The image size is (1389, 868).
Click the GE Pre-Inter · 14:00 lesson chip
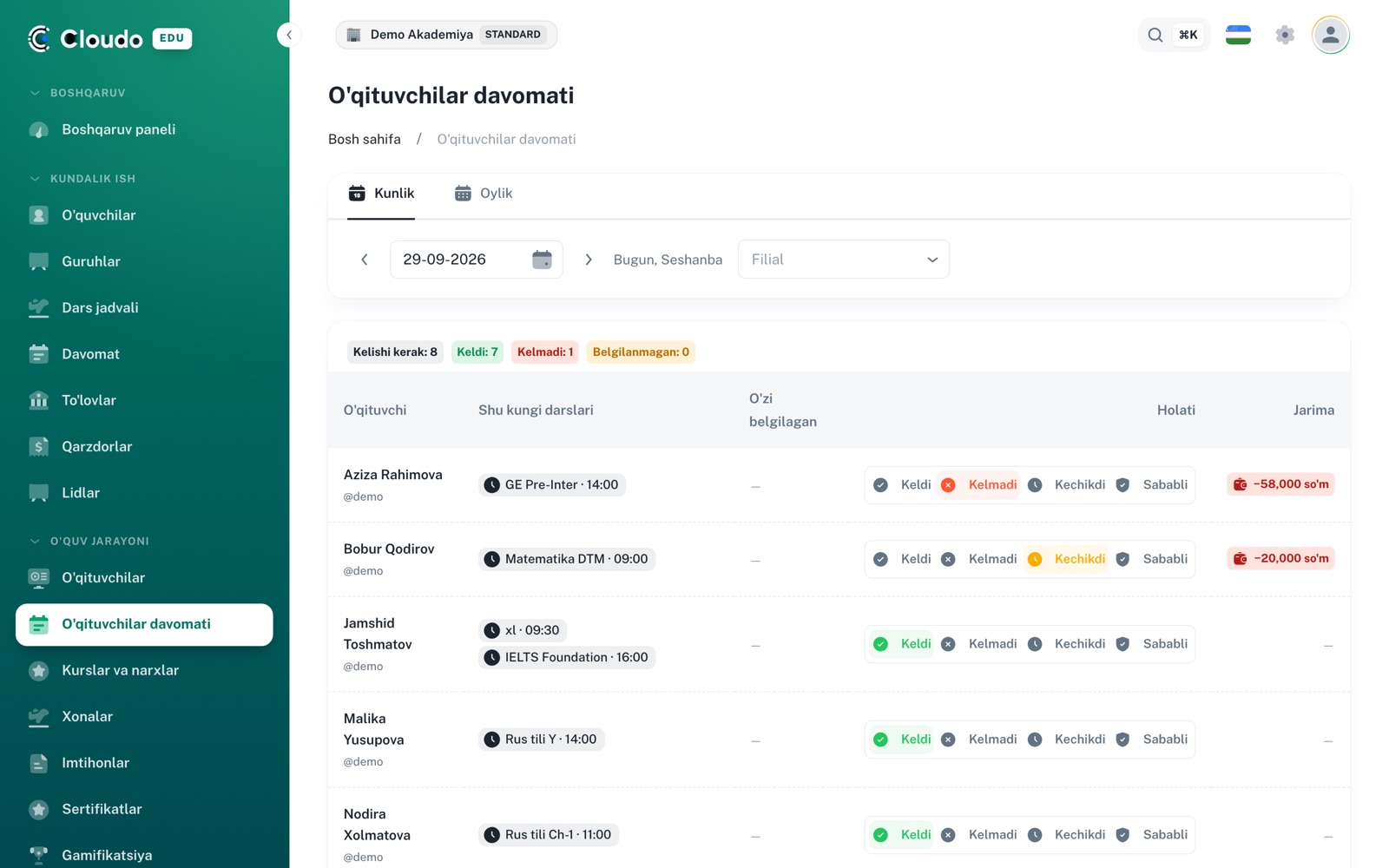pos(552,485)
